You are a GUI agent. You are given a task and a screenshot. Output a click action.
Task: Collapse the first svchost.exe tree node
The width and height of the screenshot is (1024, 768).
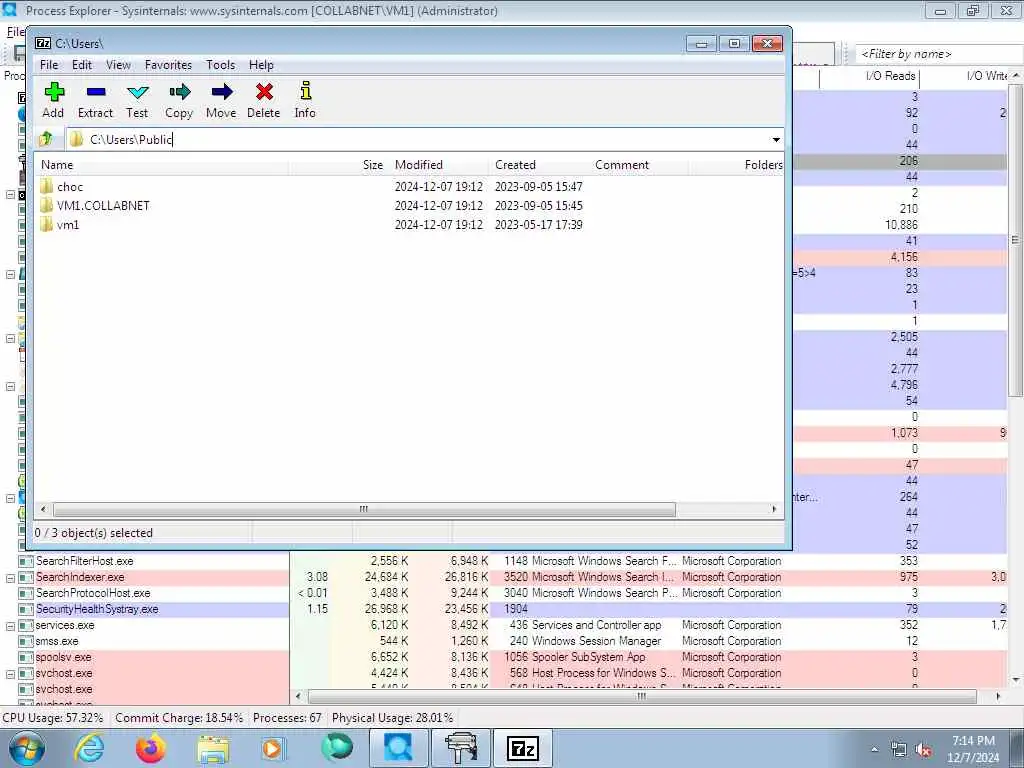point(10,673)
